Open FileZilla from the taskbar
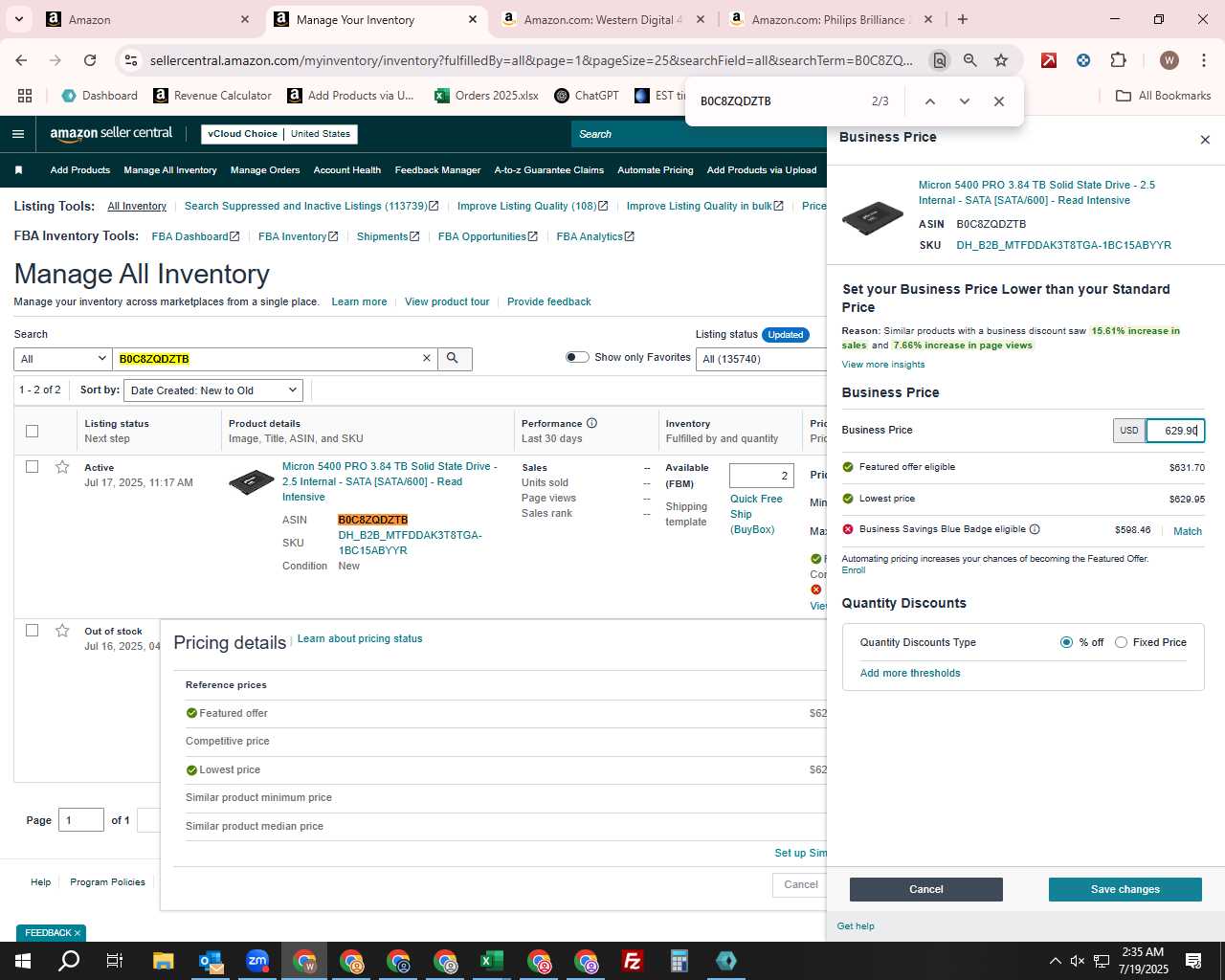The image size is (1225, 980). pyautogui.click(x=632, y=961)
